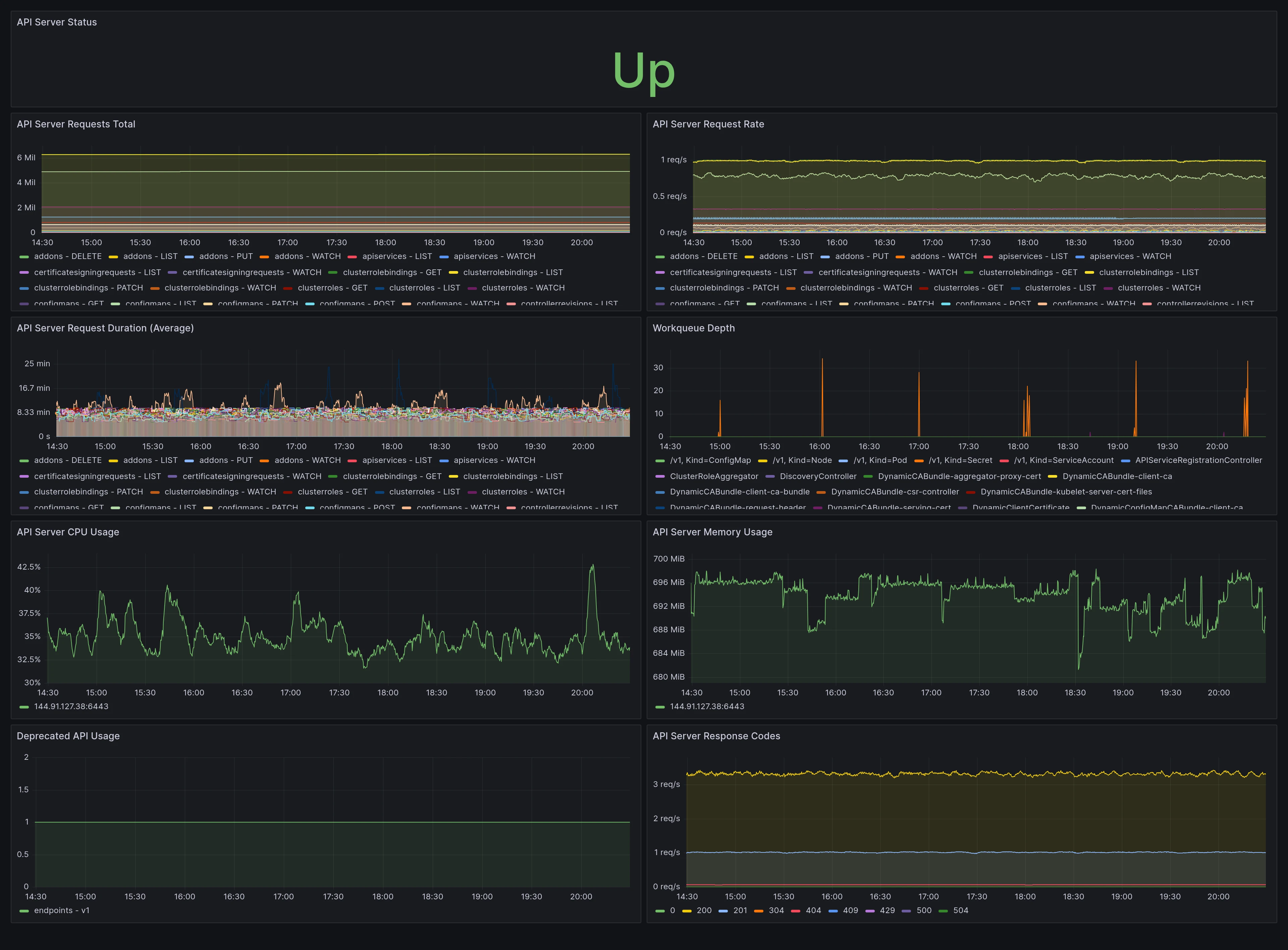Viewport: 1288px width, 950px height.
Task: Click the green swatch for 144.91.127.38:6443 in Memory Usage
Action: [659, 707]
